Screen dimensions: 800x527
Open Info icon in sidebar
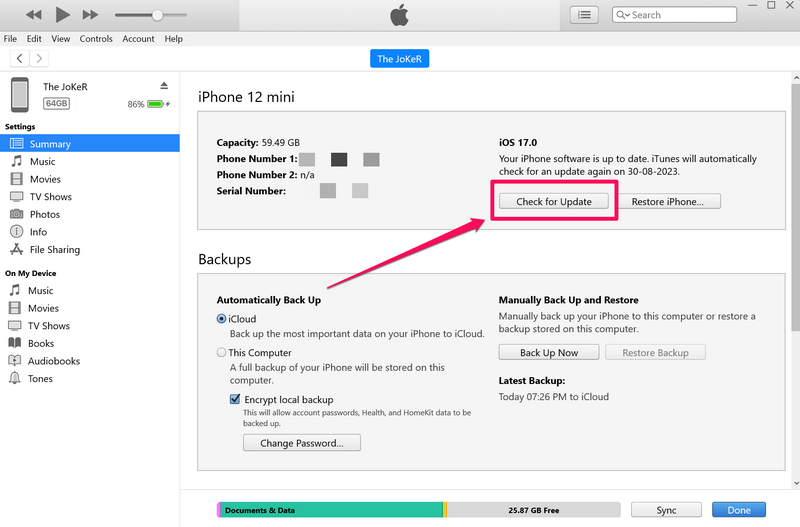click(17, 232)
